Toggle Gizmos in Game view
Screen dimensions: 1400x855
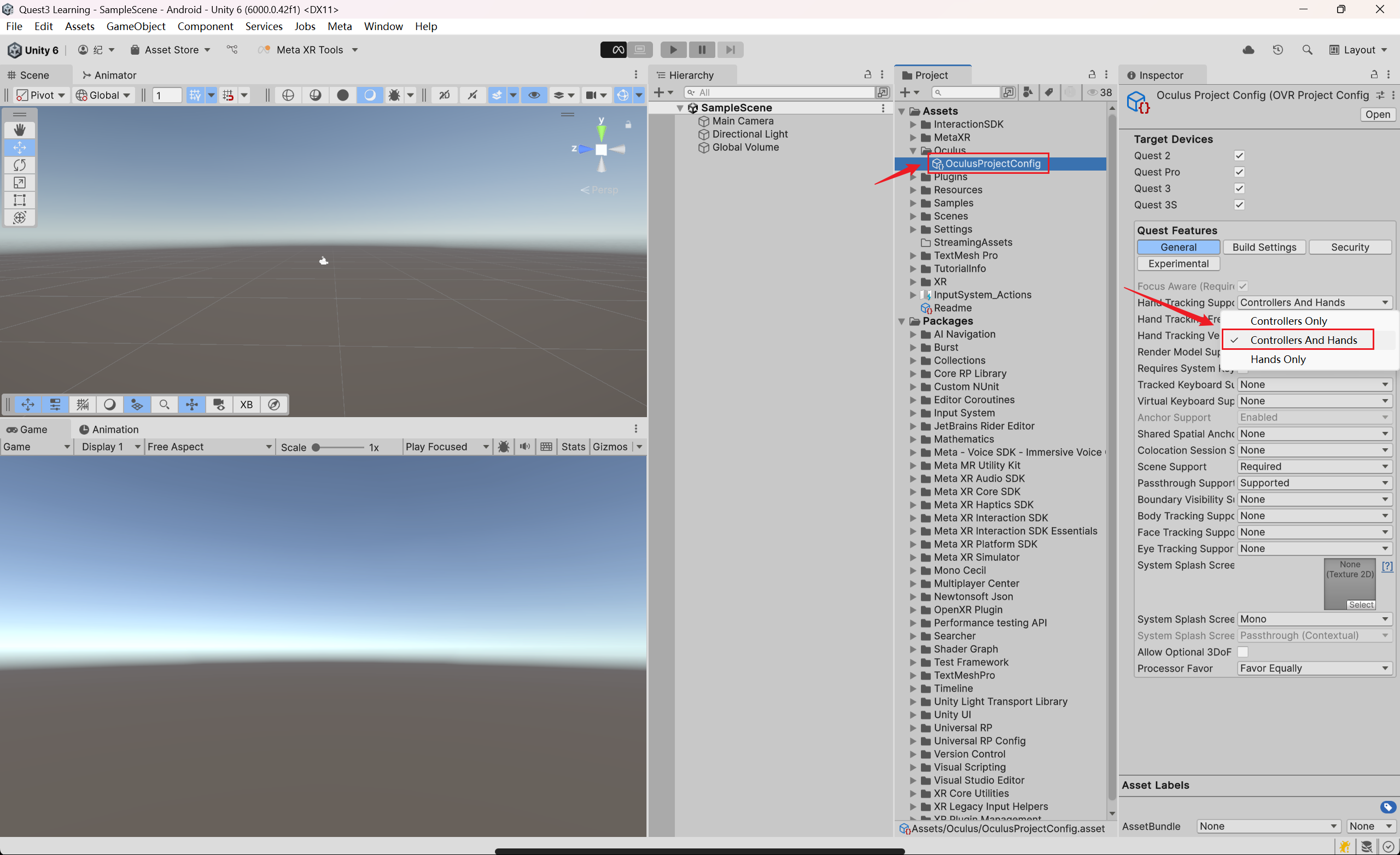[x=610, y=447]
